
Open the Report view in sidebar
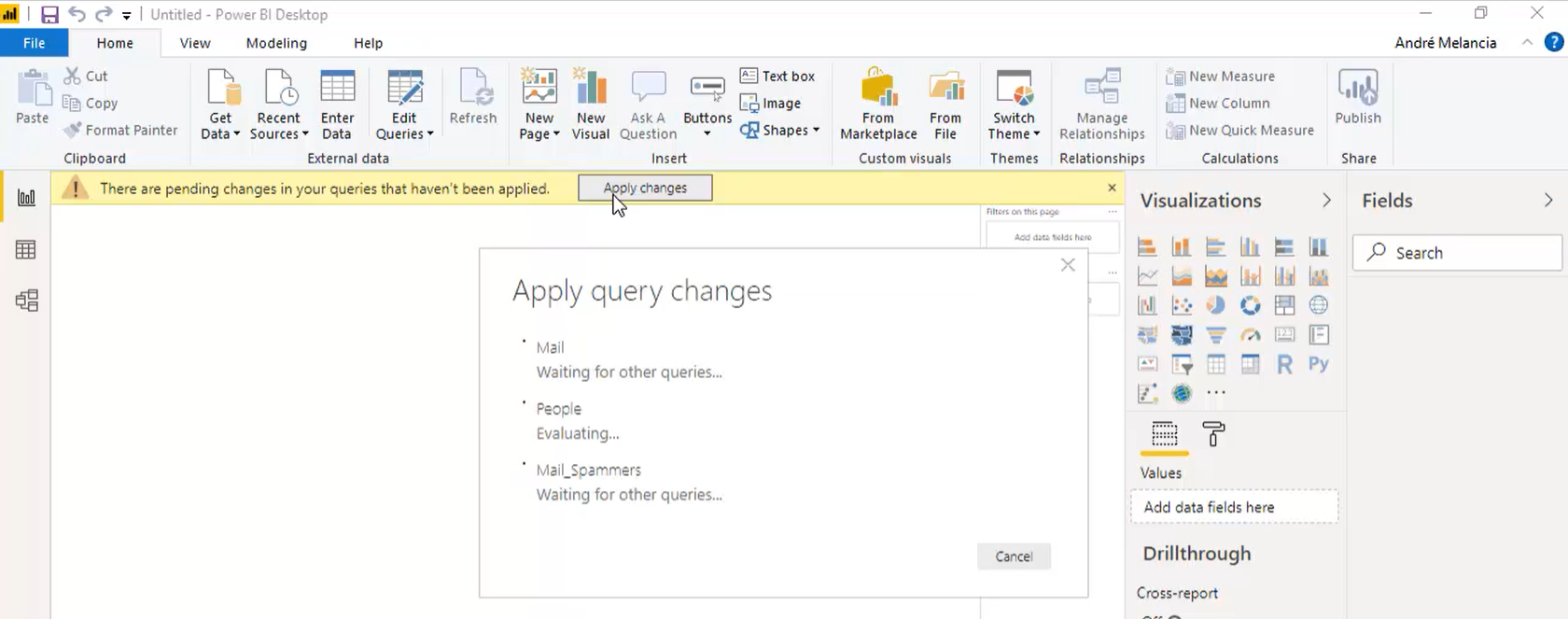pos(26,198)
